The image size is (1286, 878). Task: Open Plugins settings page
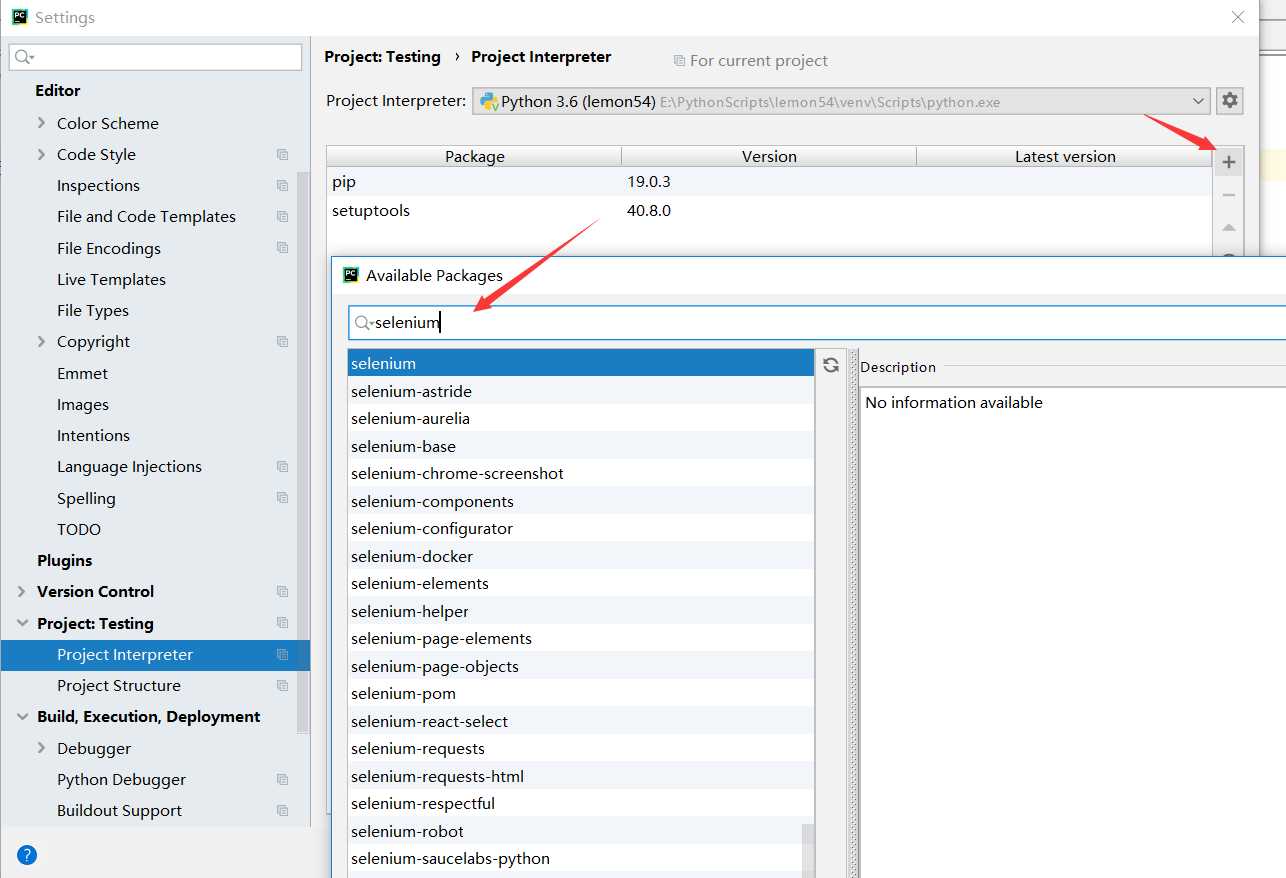pos(65,561)
